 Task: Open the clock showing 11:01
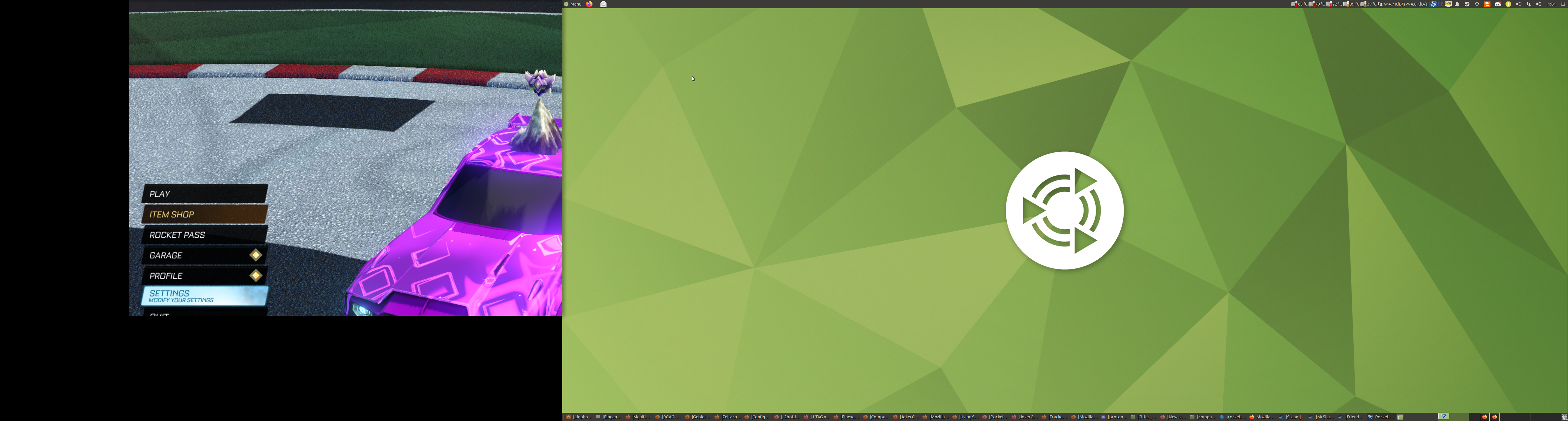tap(1550, 4)
